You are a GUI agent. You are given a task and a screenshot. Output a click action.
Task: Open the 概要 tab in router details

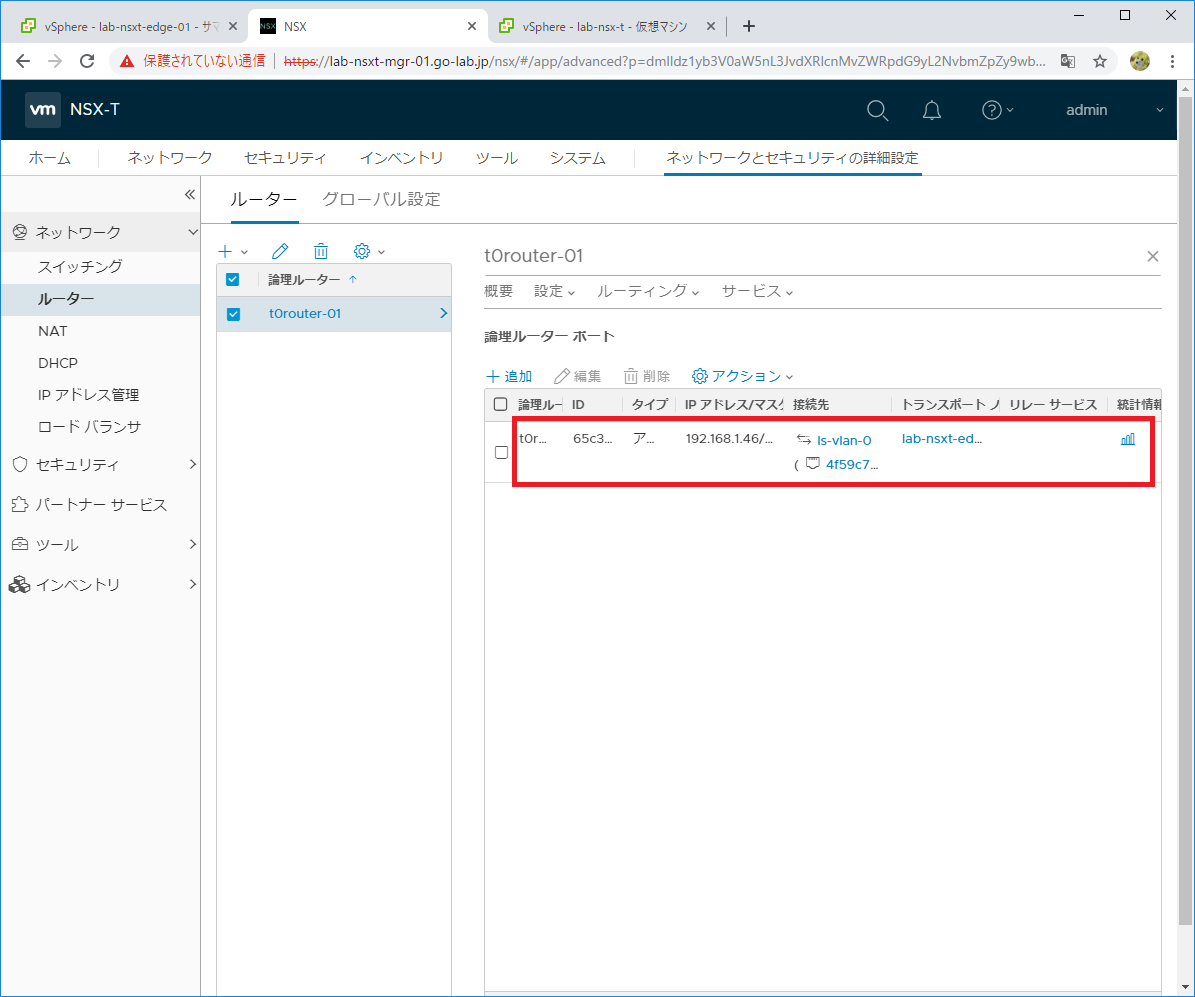pos(498,291)
